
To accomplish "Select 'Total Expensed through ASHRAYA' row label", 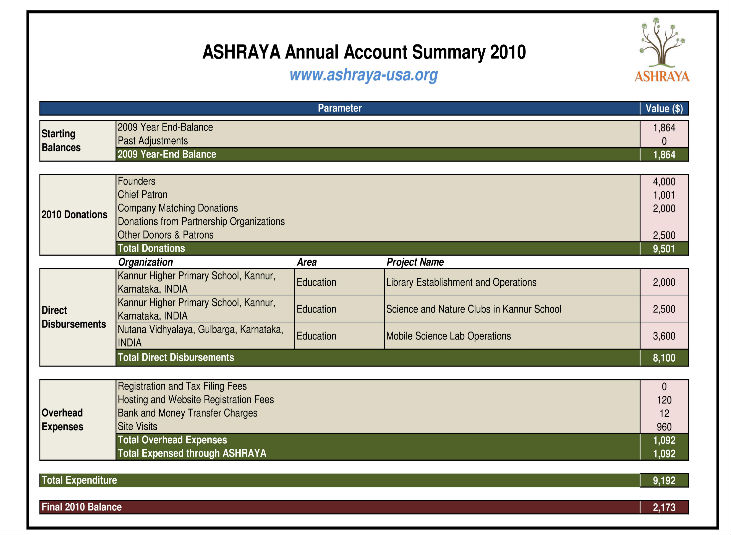I will [x=192, y=453].
